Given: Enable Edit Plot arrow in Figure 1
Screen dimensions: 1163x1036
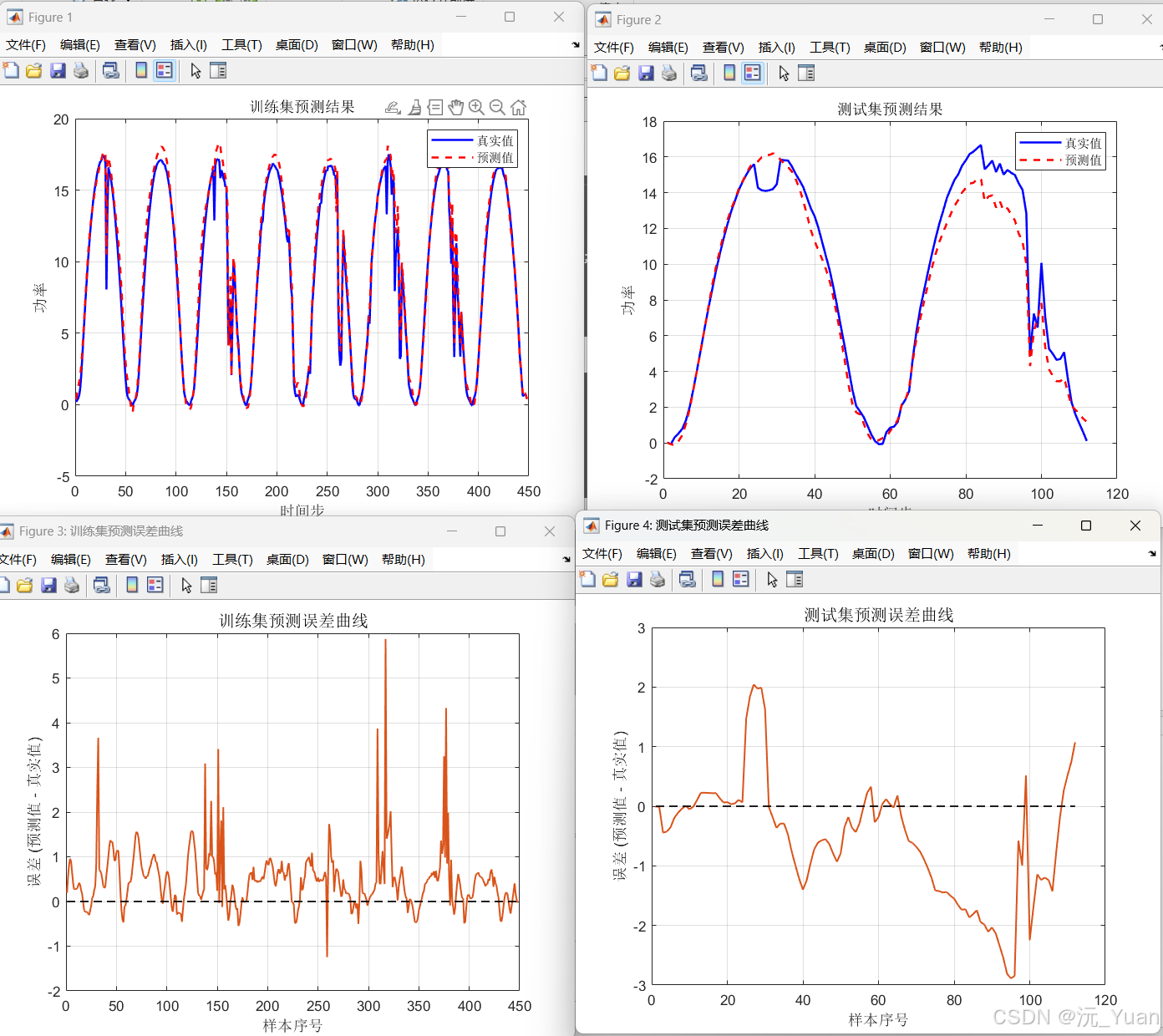Looking at the screenshot, I should point(196,71).
